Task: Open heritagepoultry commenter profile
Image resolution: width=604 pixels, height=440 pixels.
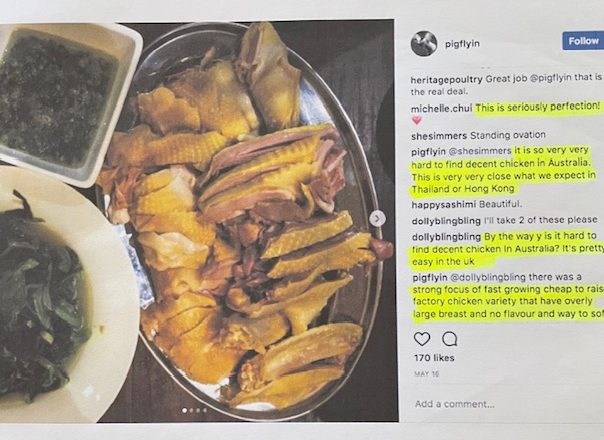Action: [446, 80]
